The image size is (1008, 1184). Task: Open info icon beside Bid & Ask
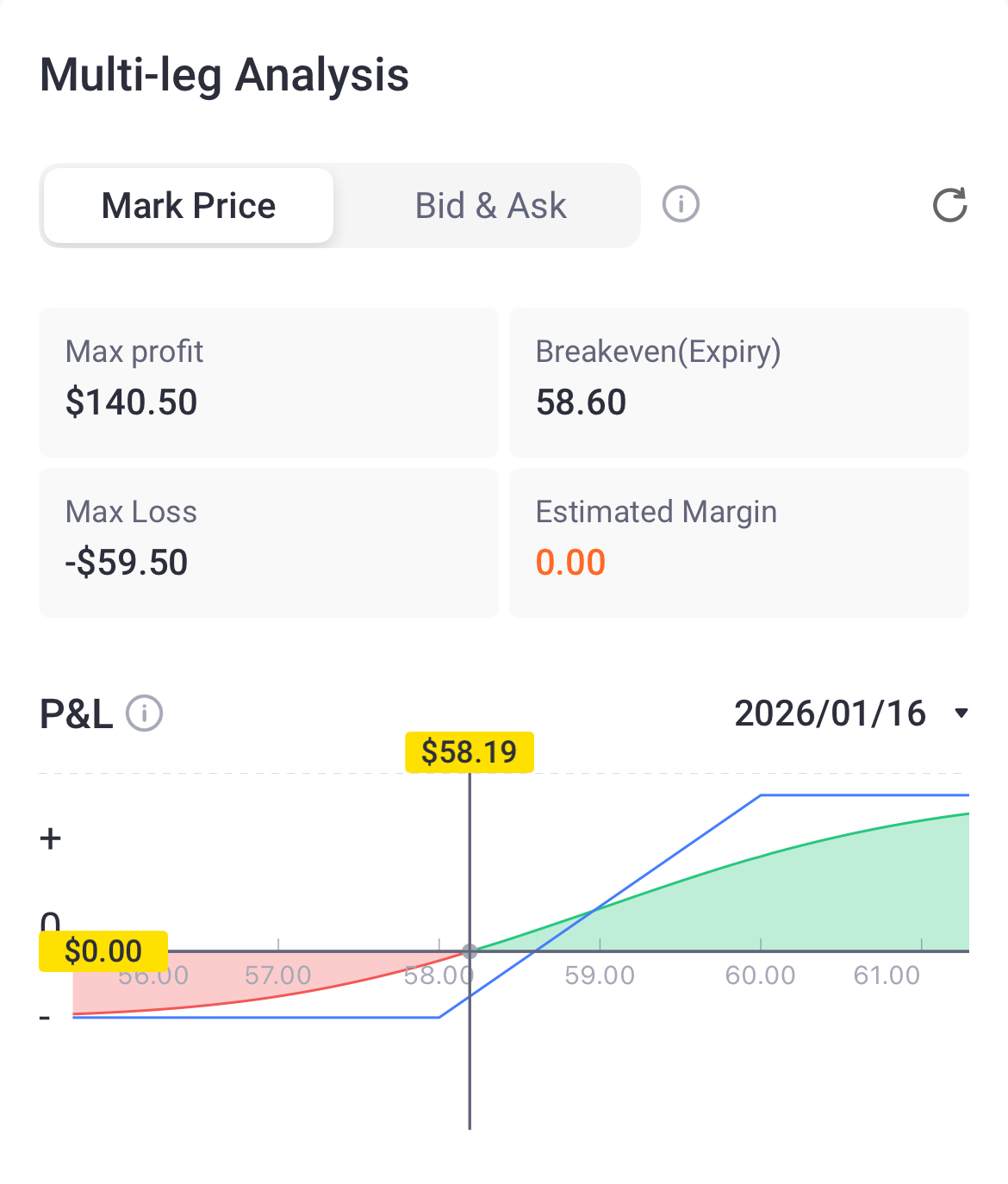(x=681, y=205)
